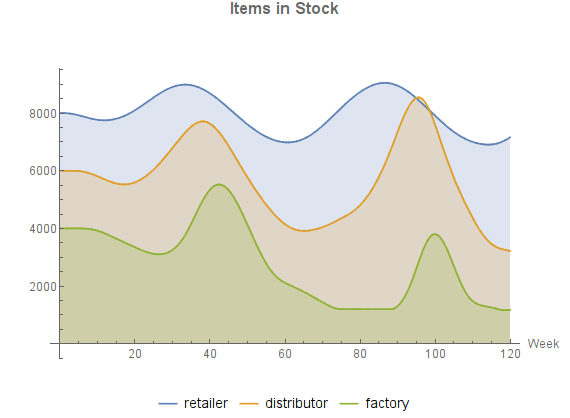The height and width of the screenshot is (418, 570).
Task: Click the 8000 y-axis tick label
Action: [x=43, y=114]
